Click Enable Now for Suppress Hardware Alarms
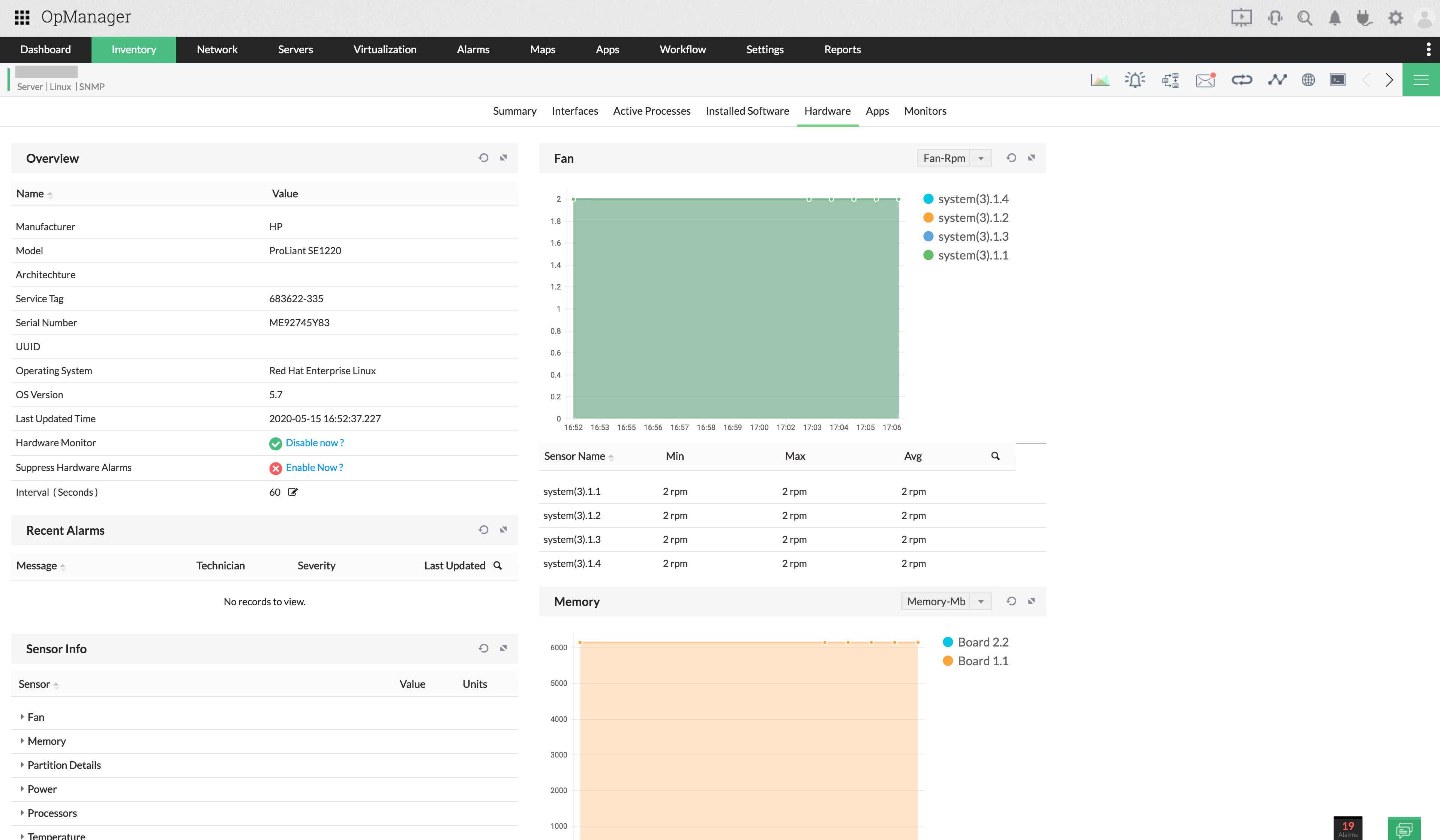 [314, 467]
